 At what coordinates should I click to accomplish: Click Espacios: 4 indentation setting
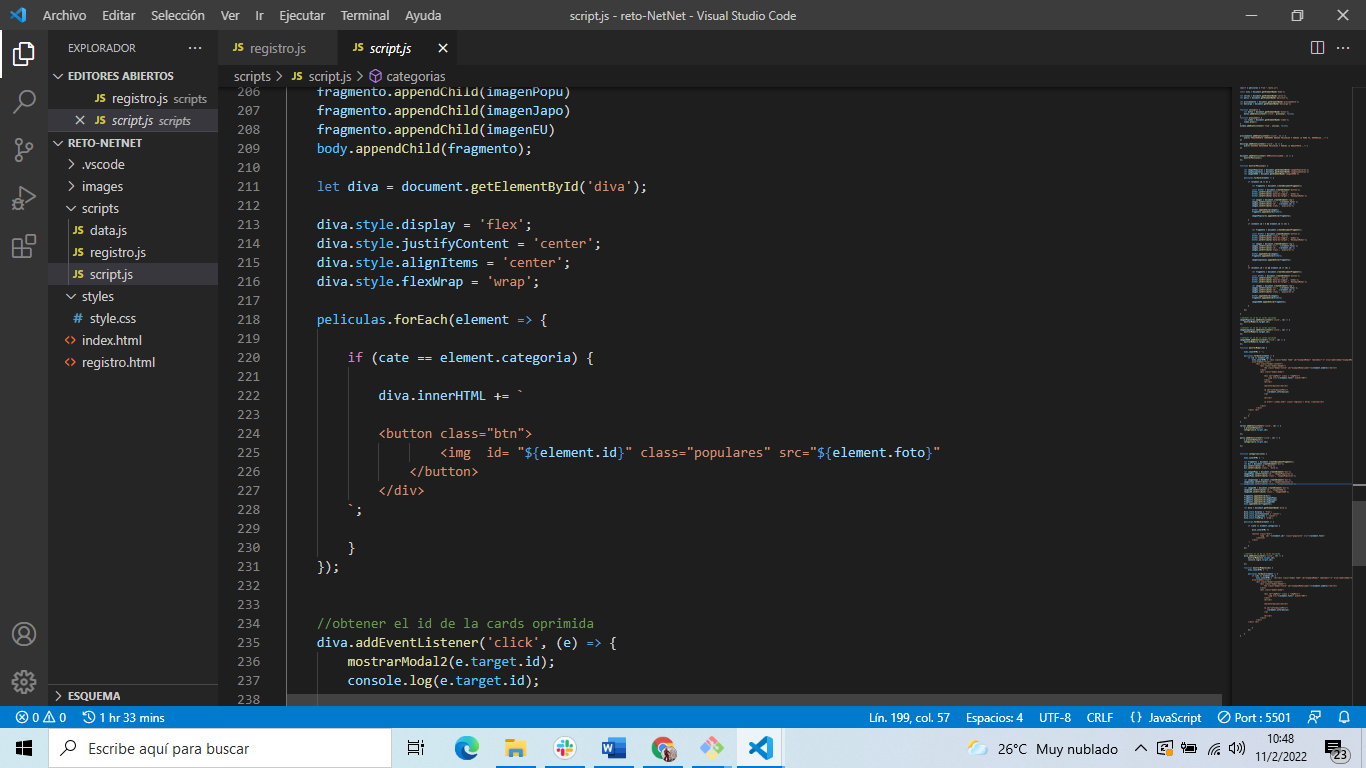coord(994,718)
